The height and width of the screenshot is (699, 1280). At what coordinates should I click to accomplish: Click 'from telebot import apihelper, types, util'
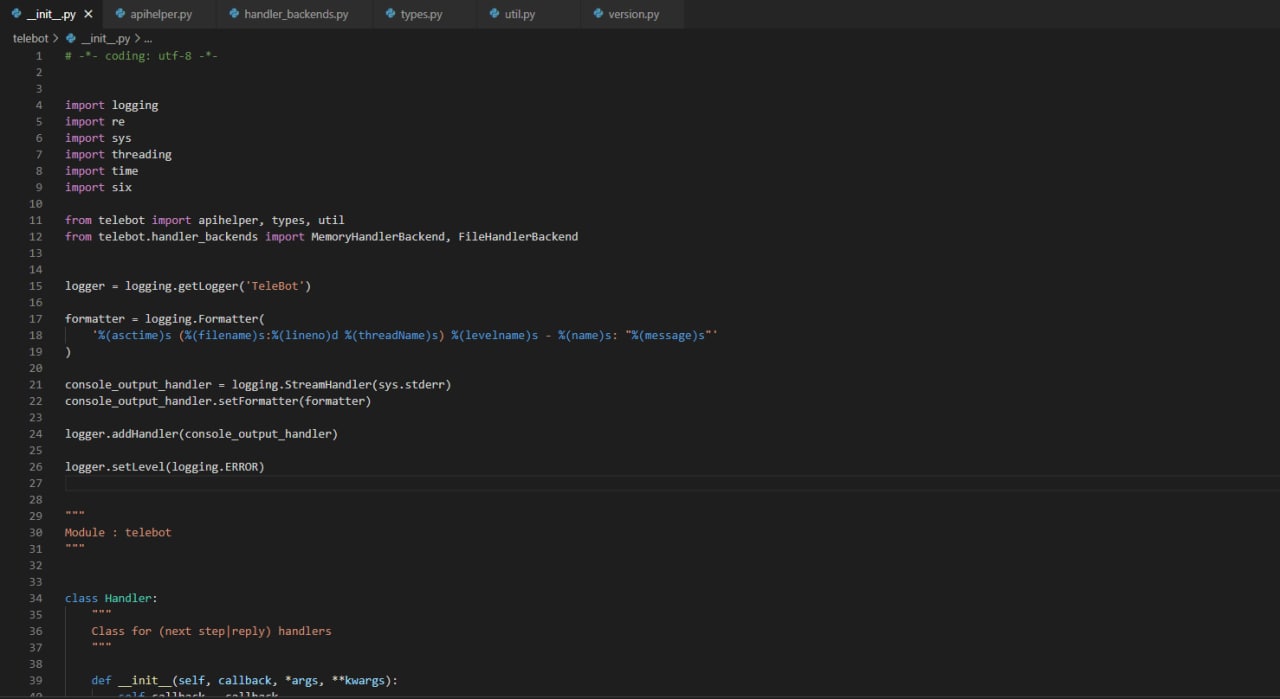pyautogui.click(x=205, y=220)
